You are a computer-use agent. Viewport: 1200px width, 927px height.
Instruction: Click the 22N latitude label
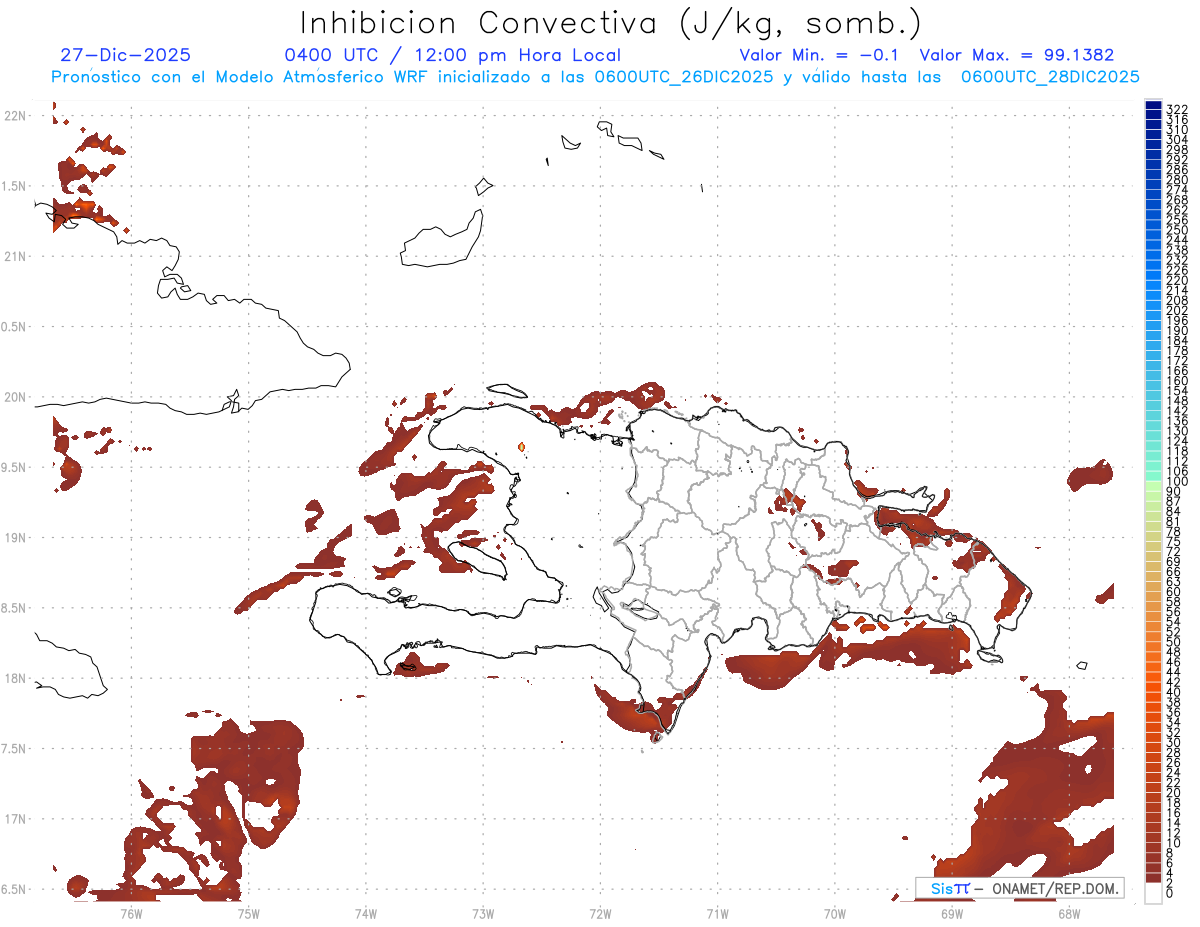pos(16,116)
